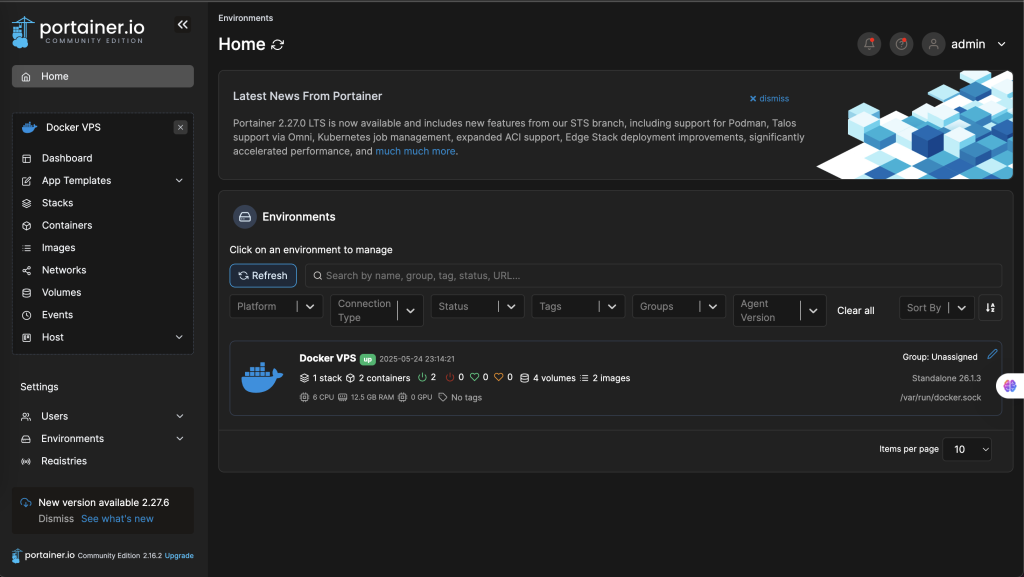
Task: Click the 2 containers count
Action: [x=378, y=378]
